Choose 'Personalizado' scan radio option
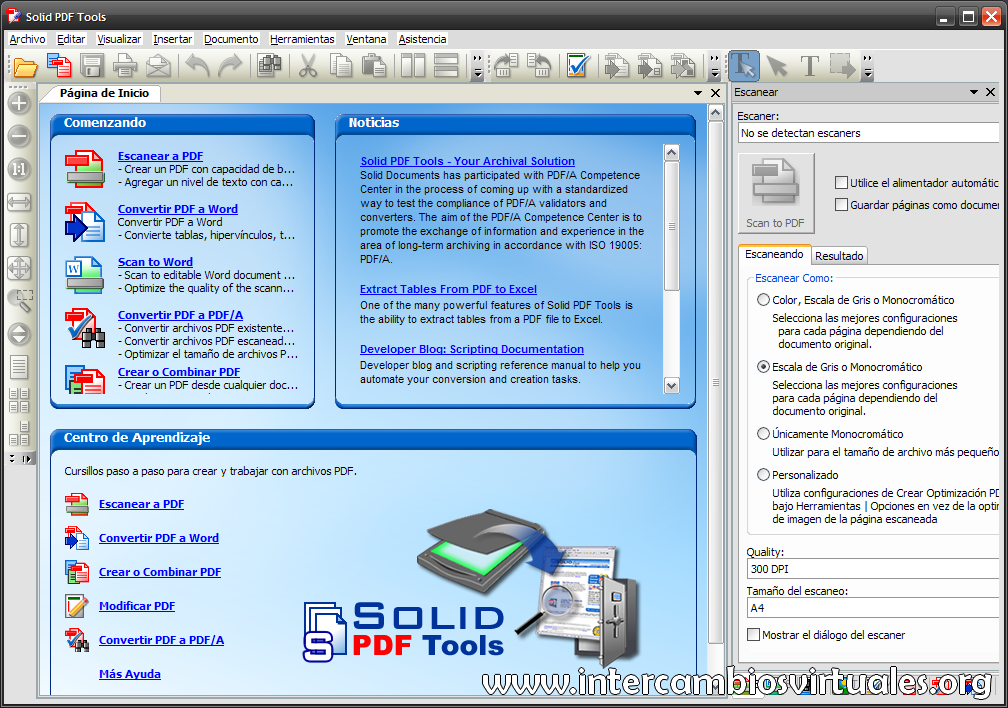This screenshot has width=1008, height=708. click(x=763, y=475)
